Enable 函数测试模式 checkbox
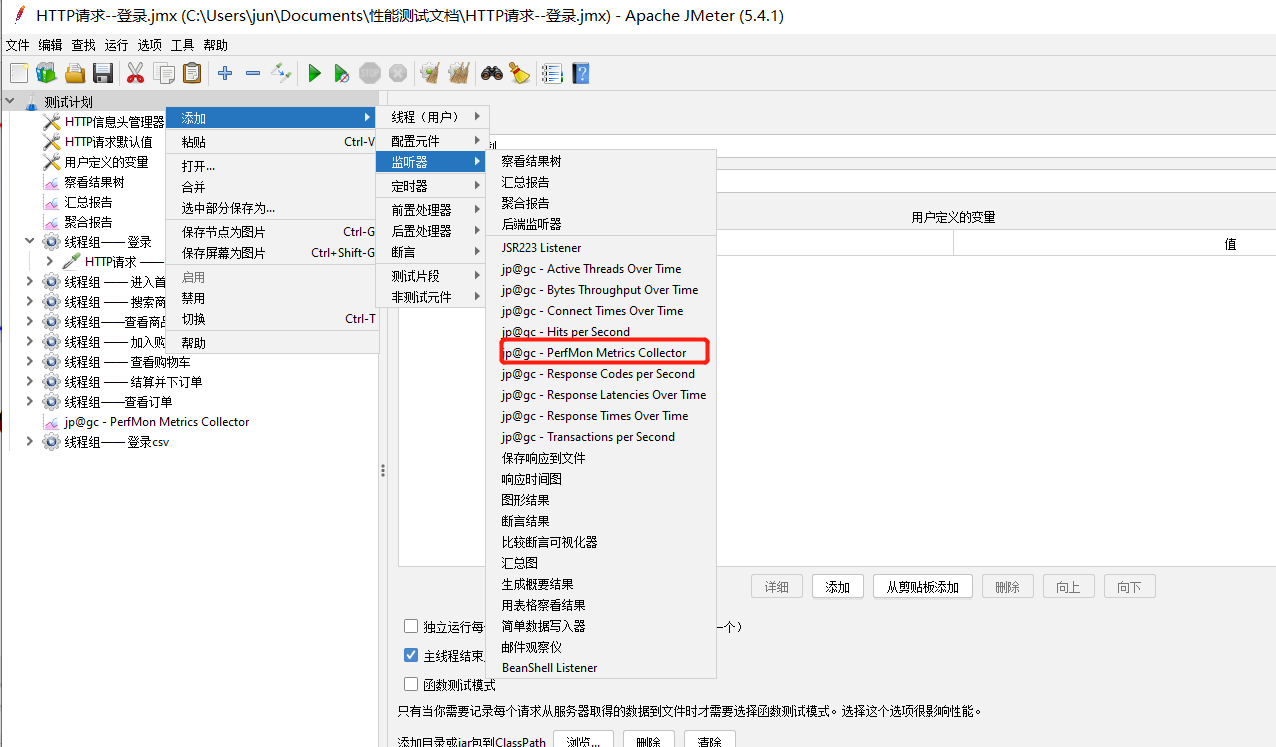Viewport: 1276px width, 747px height. [x=411, y=684]
